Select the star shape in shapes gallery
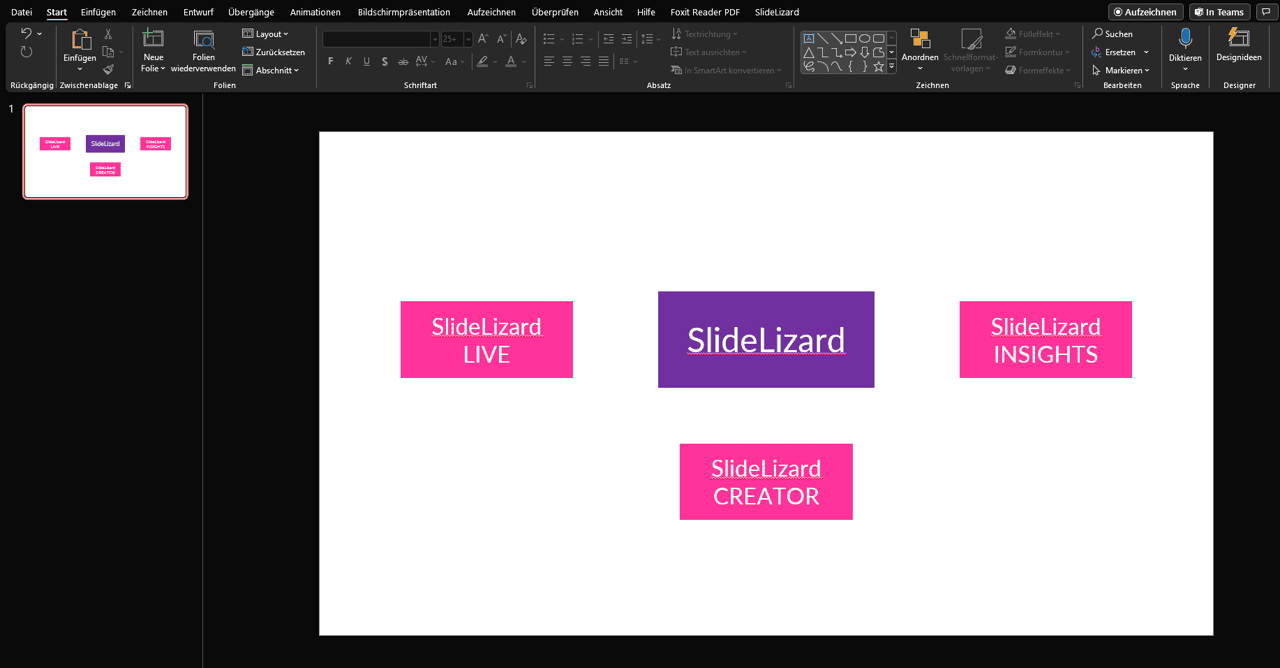Image resolution: width=1280 pixels, height=668 pixels. [x=878, y=67]
